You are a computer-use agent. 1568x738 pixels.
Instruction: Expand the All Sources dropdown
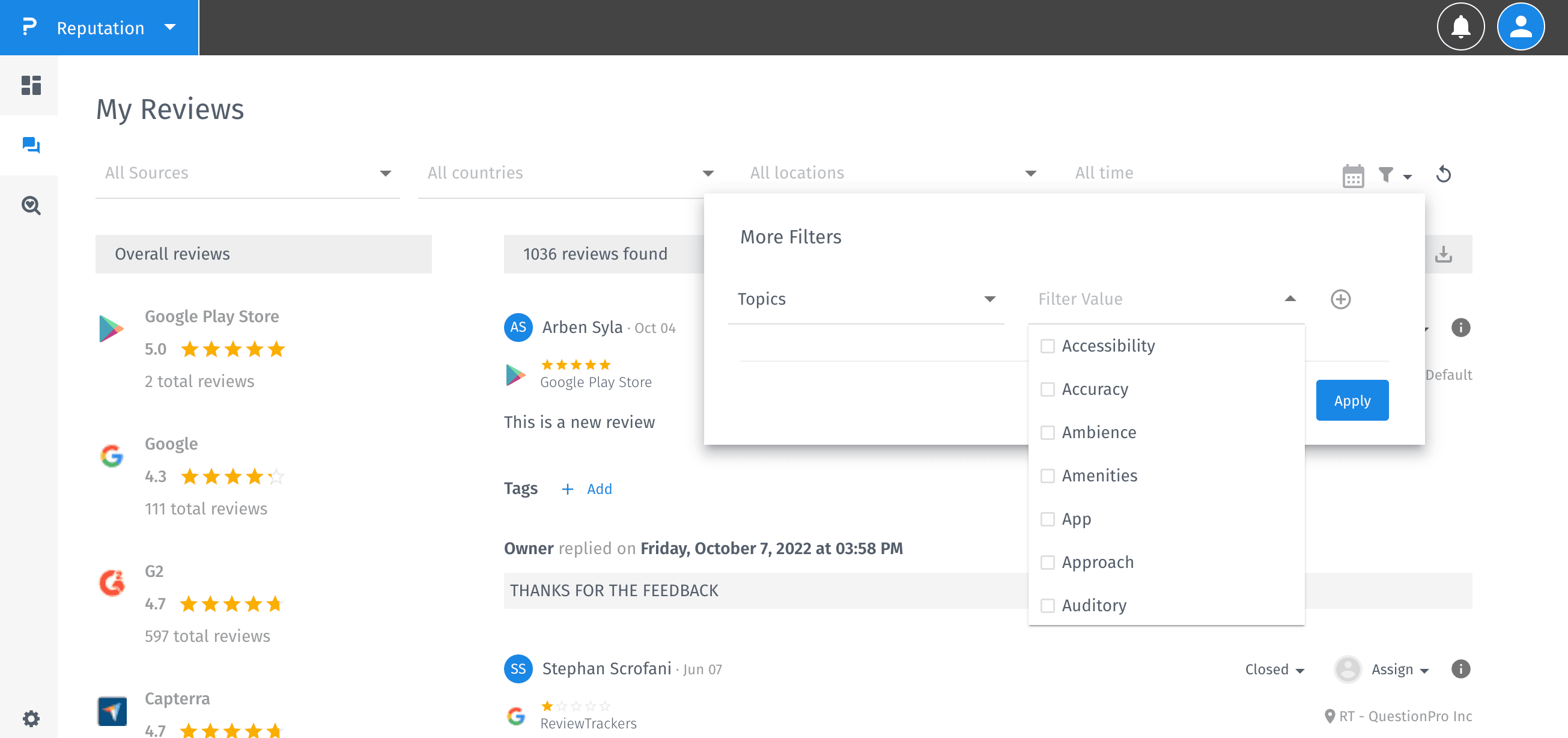247,174
